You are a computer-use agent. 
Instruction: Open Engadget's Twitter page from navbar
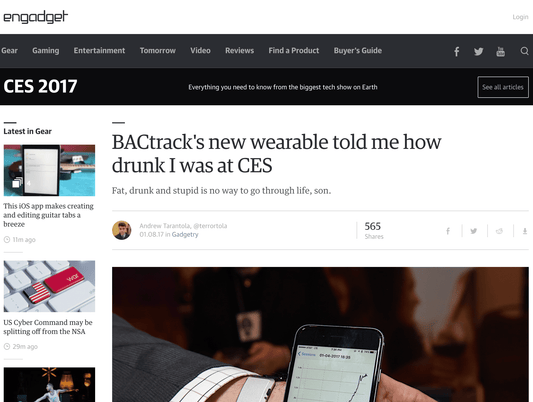coord(479,51)
